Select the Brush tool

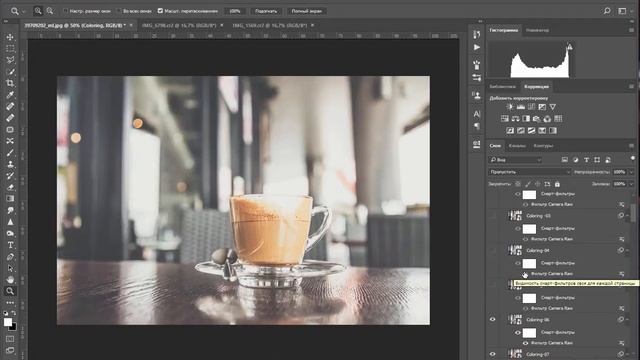10,153
